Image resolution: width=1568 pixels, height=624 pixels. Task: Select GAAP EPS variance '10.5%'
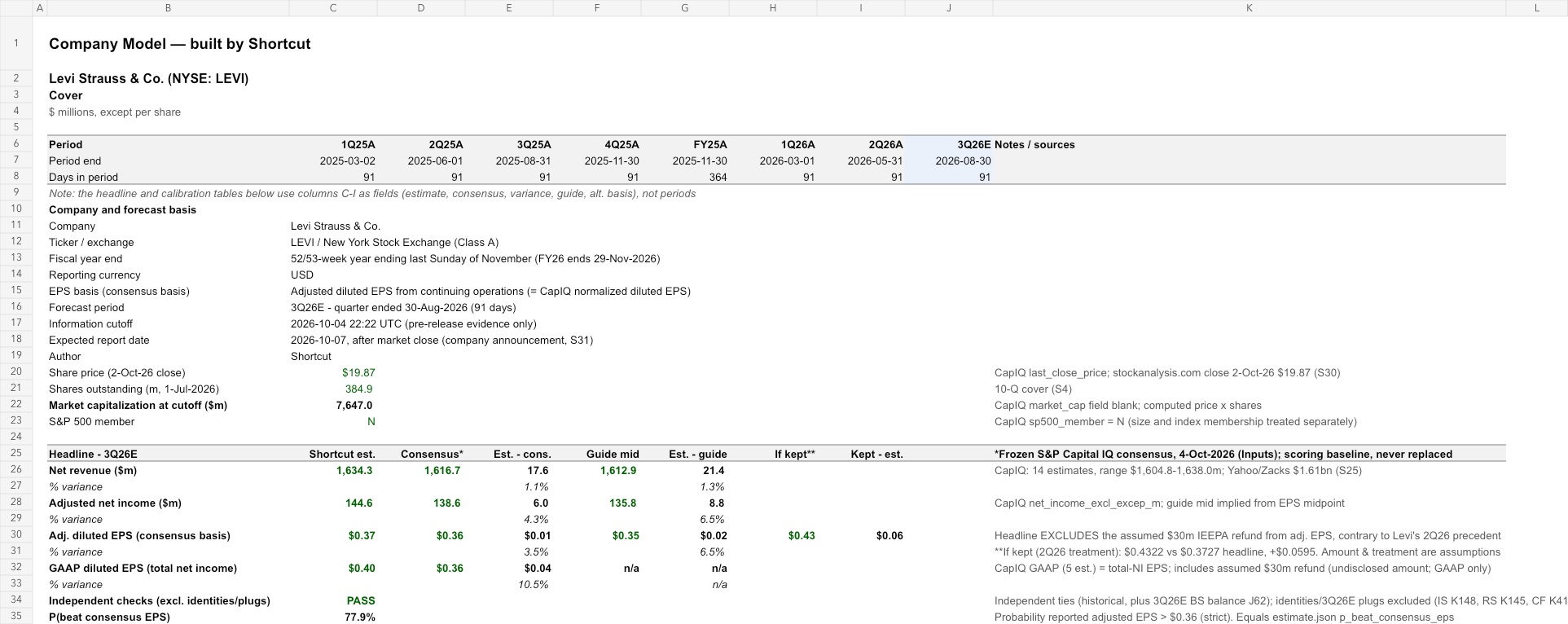533,585
